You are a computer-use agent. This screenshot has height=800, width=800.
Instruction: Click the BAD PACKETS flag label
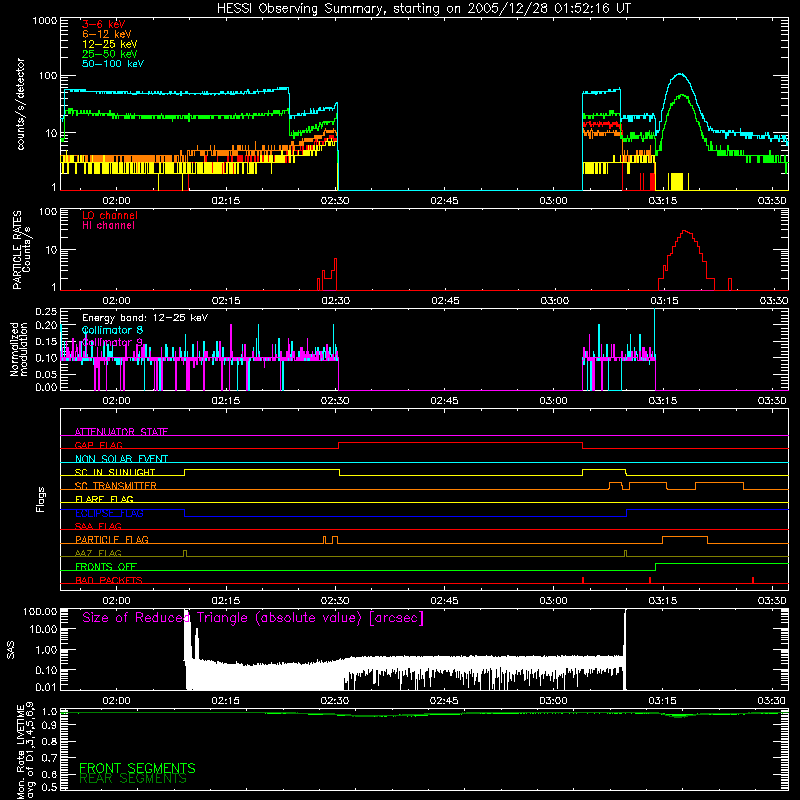tap(109, 580)
